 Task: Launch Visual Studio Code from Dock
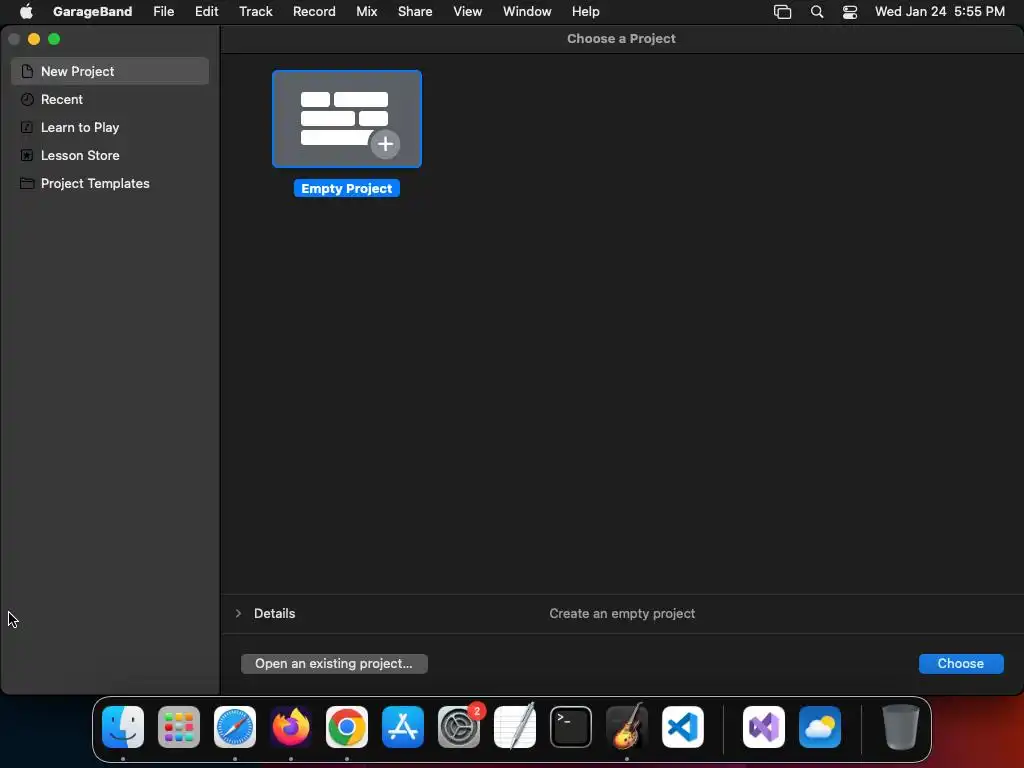pos(683,727)
